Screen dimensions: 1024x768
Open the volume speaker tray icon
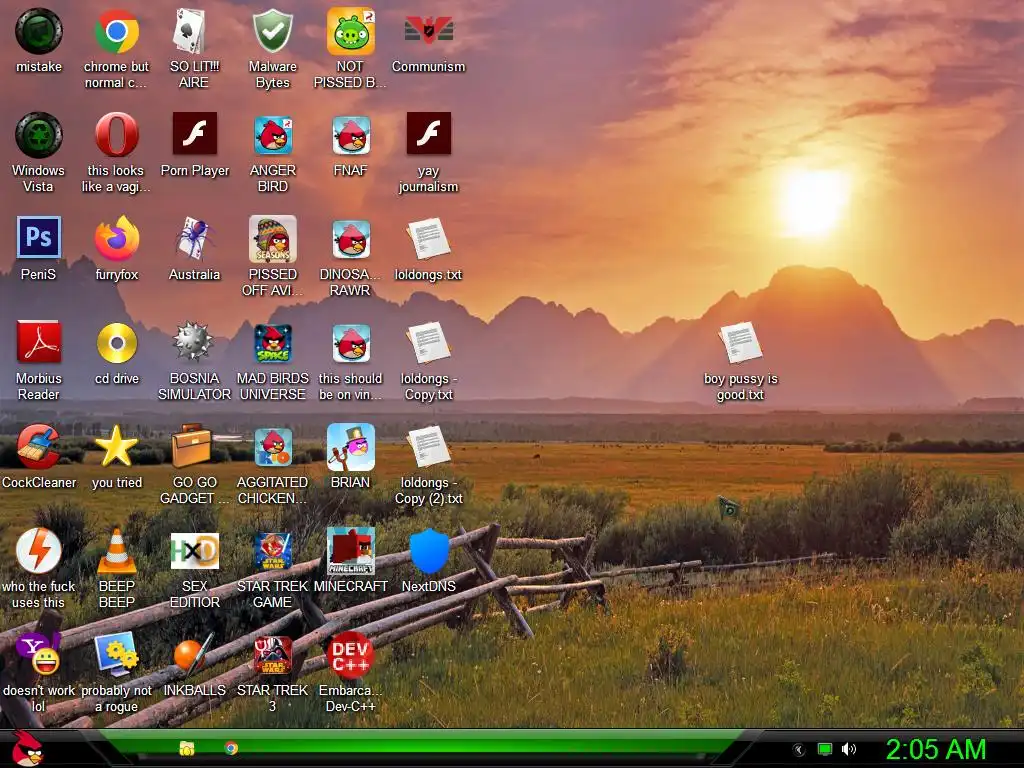848,749
